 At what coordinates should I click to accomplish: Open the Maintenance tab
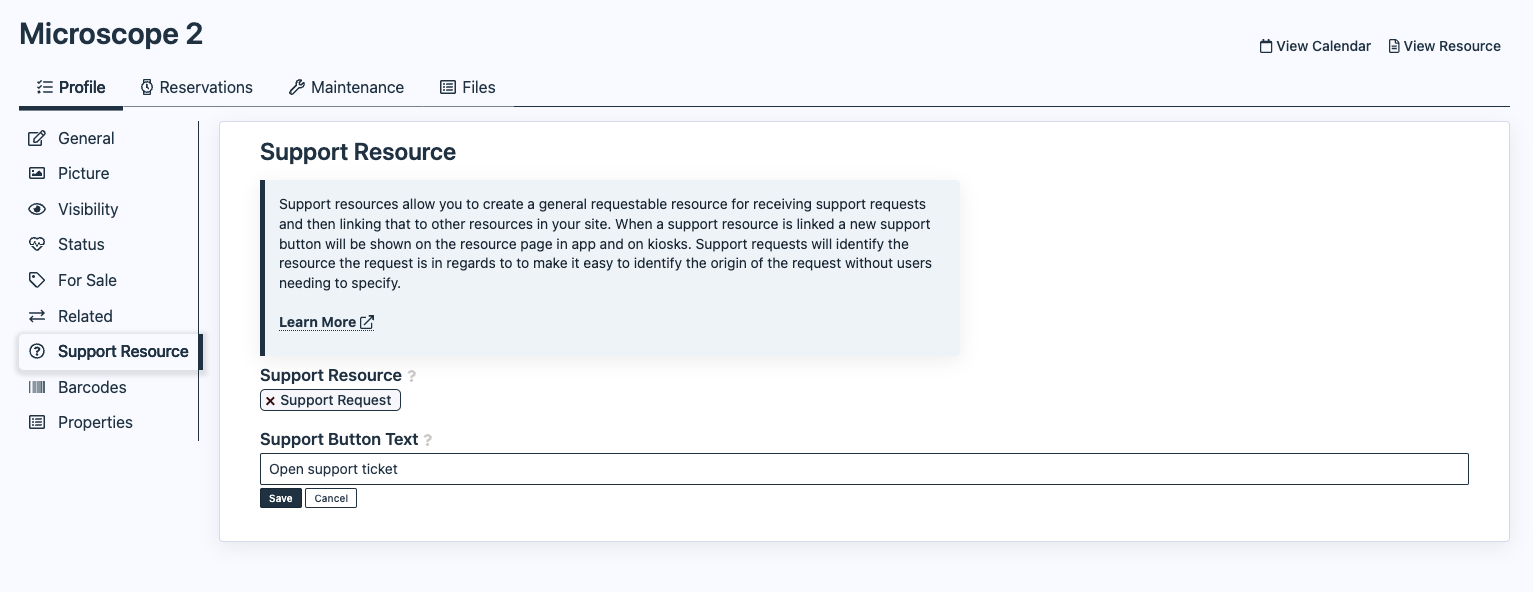point(346,87)
